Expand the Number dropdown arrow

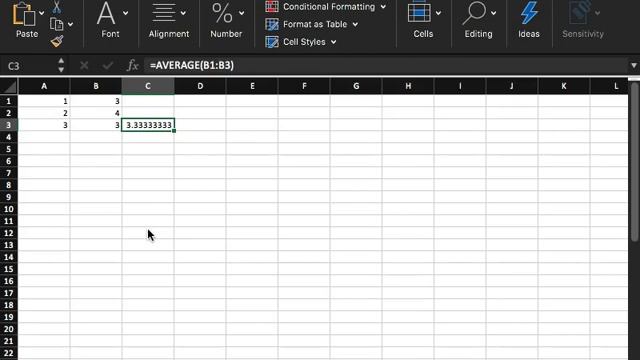pyautogui.click(x=241, y=13)
